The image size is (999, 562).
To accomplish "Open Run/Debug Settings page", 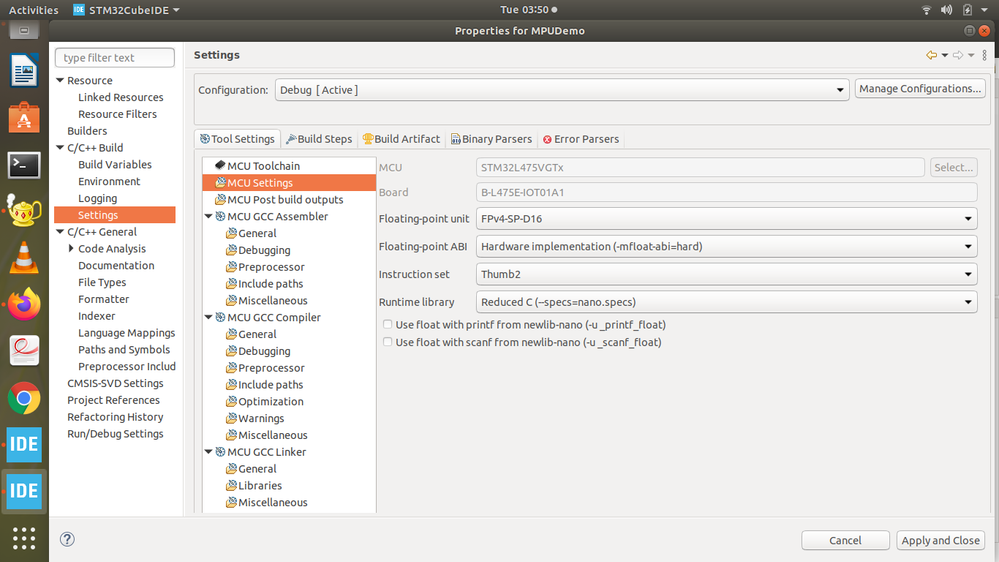I will point(115,434).
